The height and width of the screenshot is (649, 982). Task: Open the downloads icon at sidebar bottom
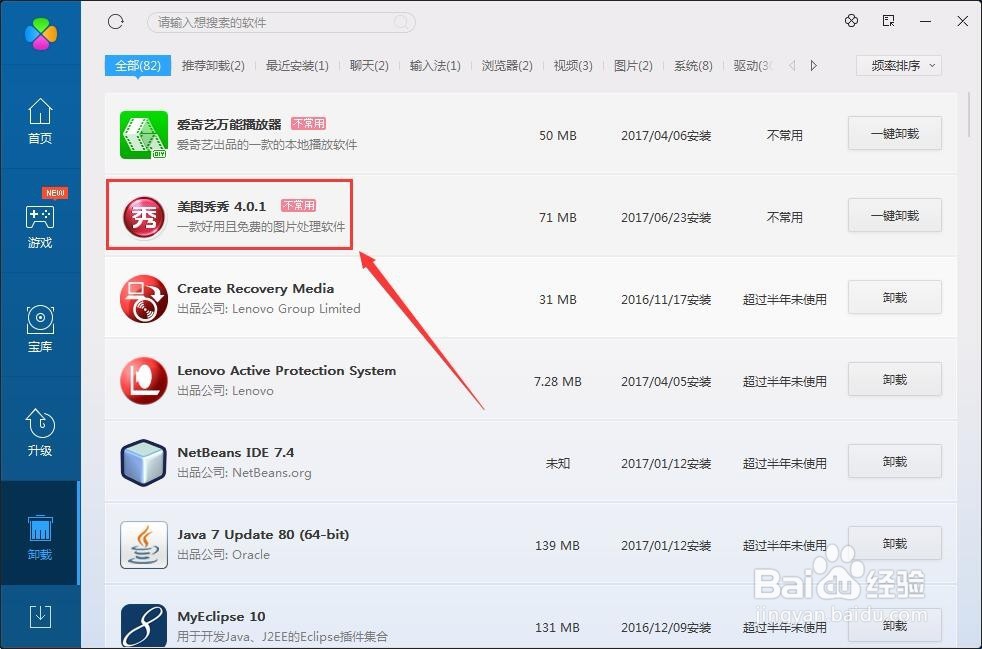tap(40, 616)
